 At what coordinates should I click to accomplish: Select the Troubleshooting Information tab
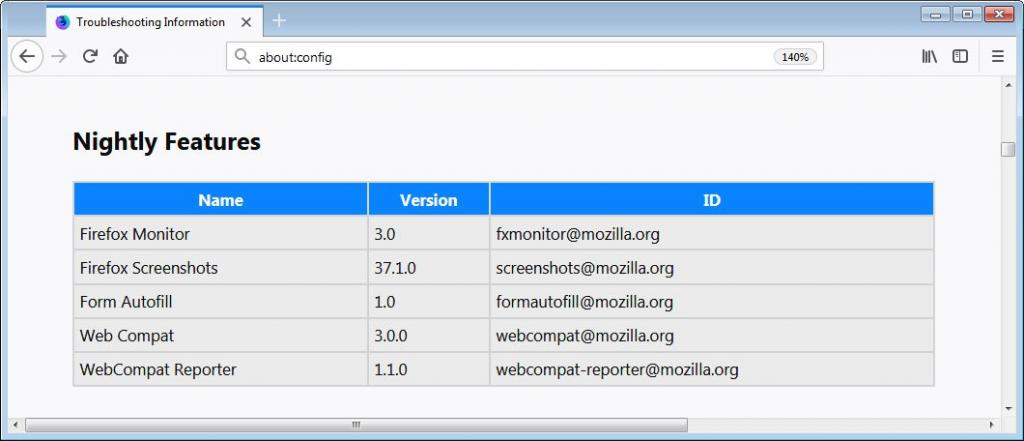tap(155, 22)
